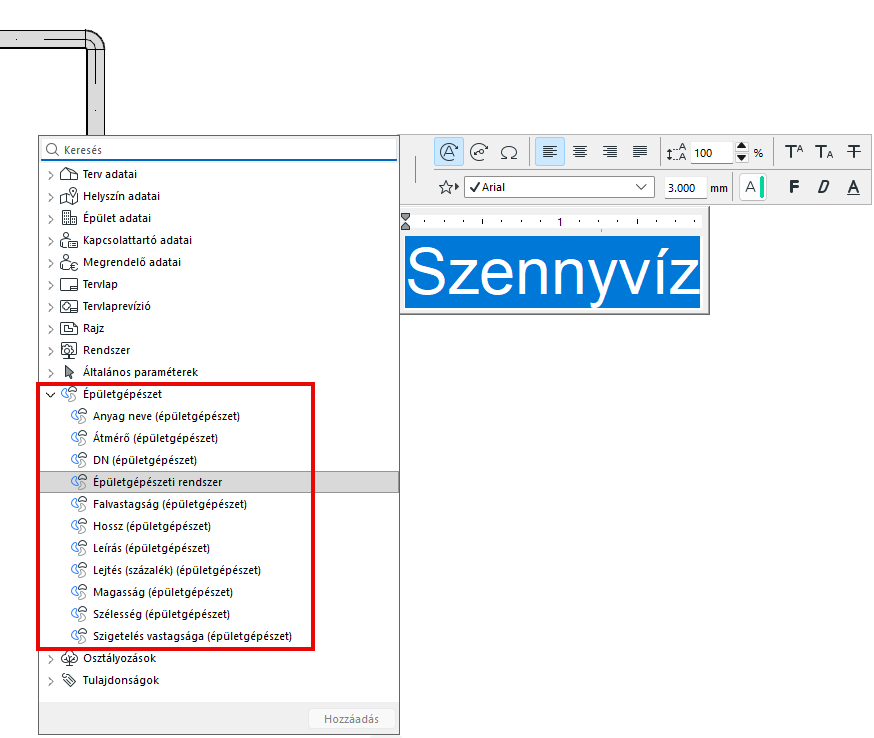
Task: Justify the text
Action: point(640,152)
